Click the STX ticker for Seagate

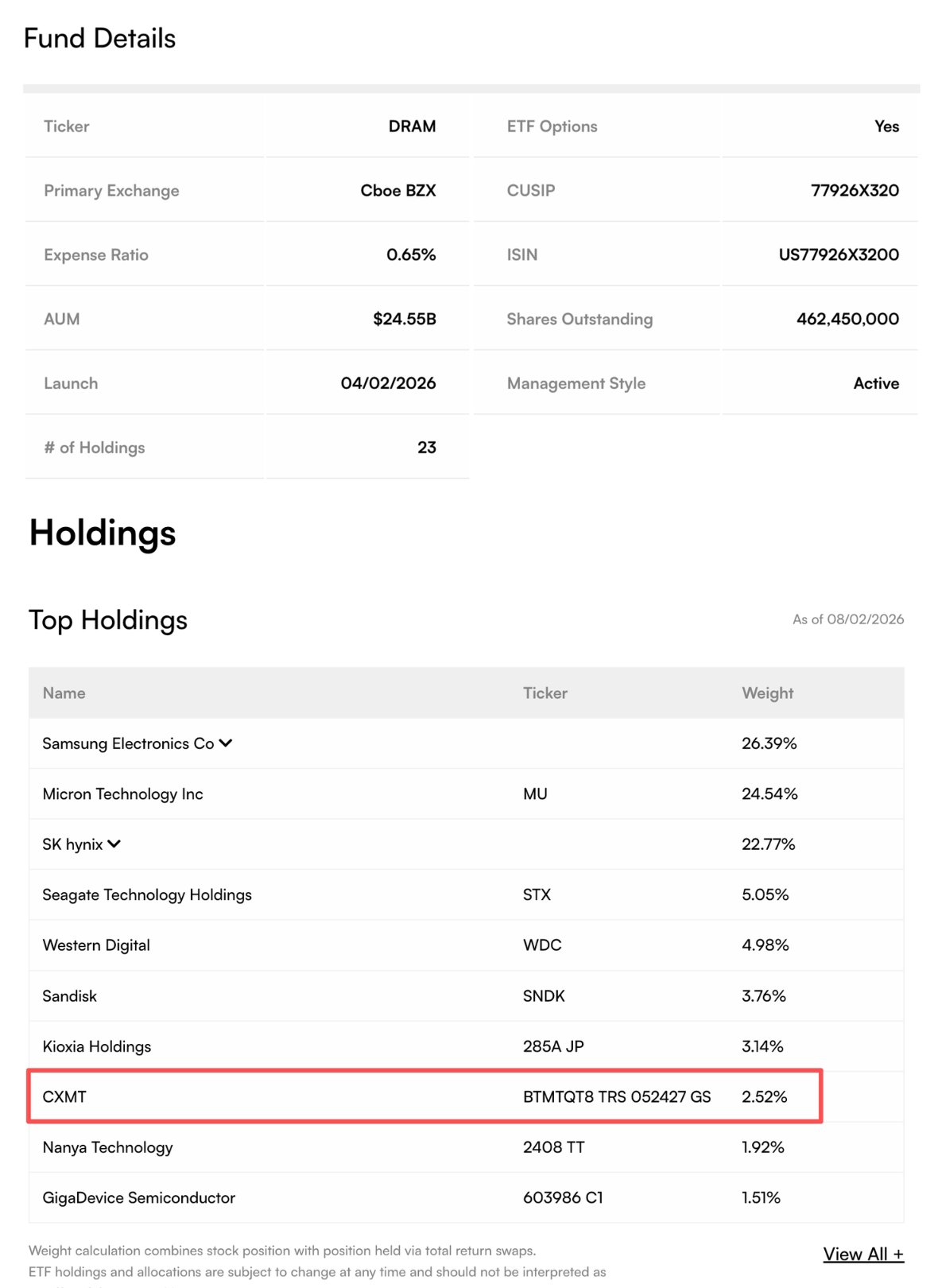(537, 894)
